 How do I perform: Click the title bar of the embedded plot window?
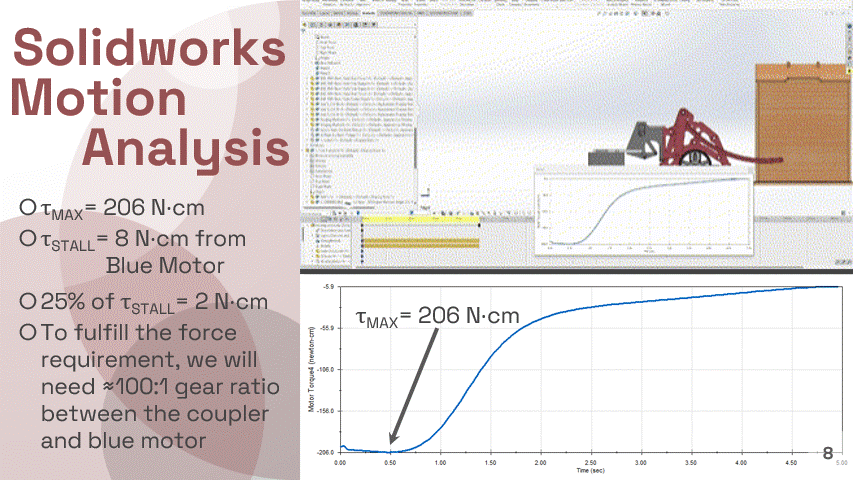click(644, 170)
